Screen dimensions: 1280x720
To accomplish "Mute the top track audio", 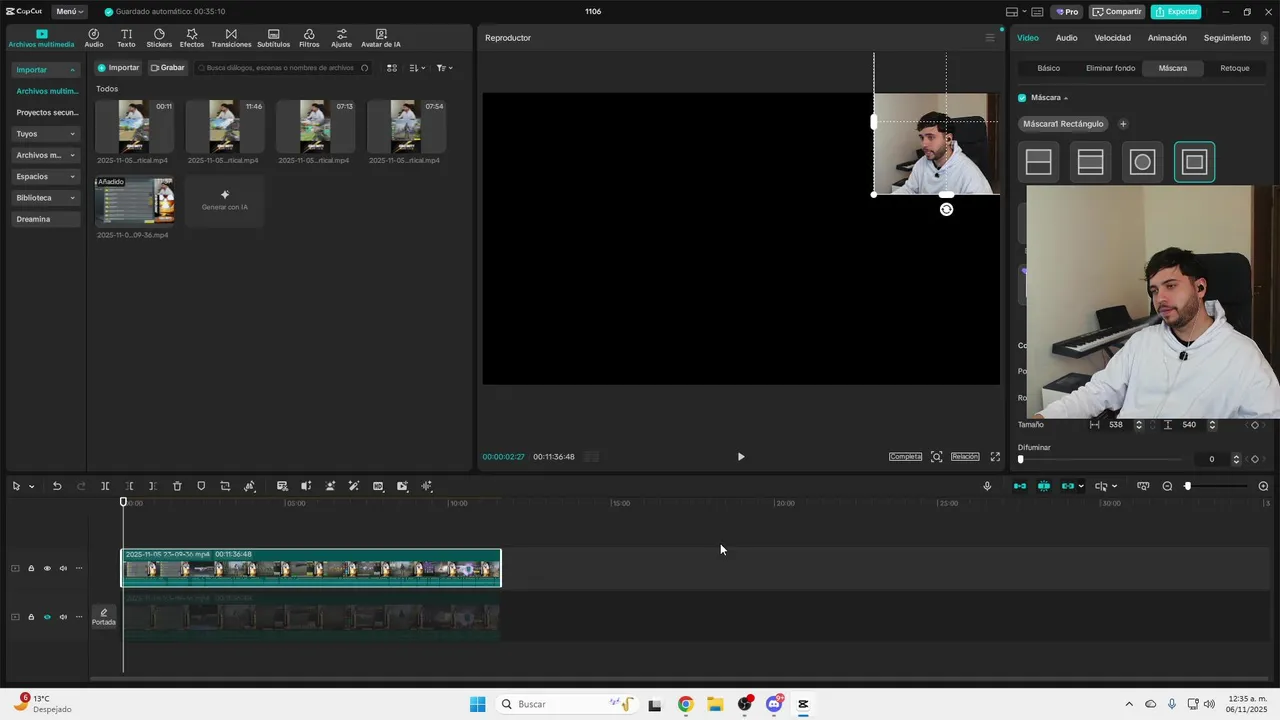I will (63, 569).
